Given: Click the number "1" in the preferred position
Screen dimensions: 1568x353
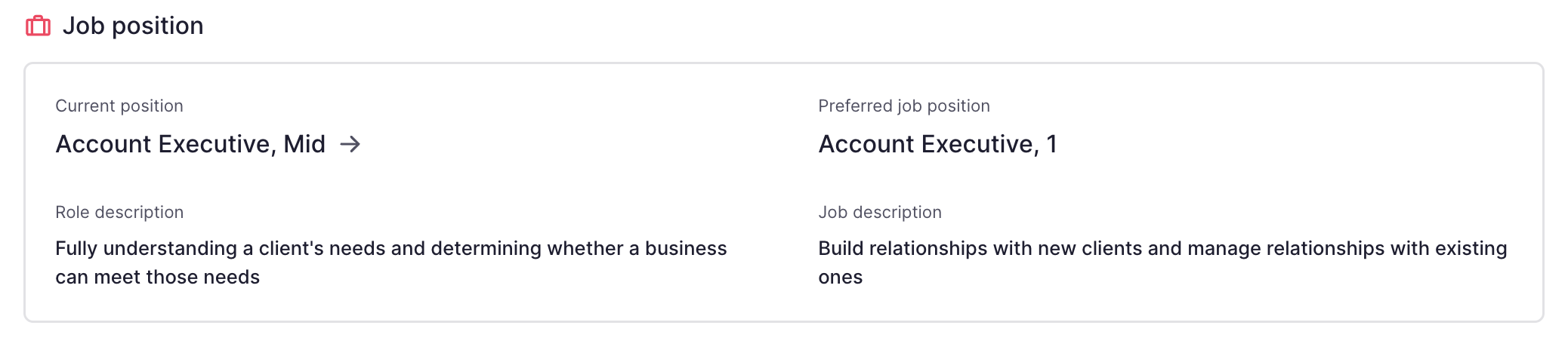Looking at the screenshot, I should [x=1051, y=144].
